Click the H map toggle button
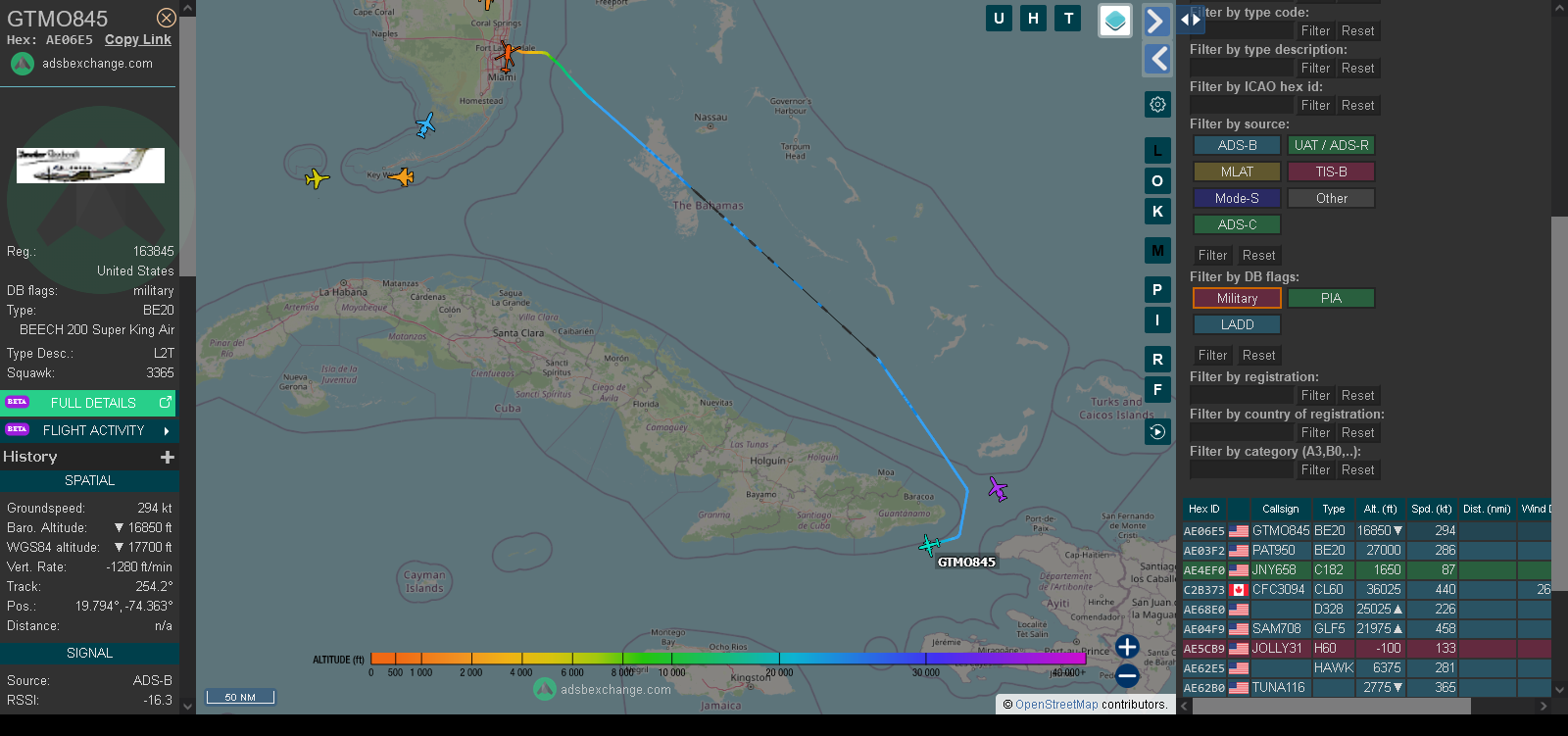1568x736 pixels. (x=1033, y=18)
